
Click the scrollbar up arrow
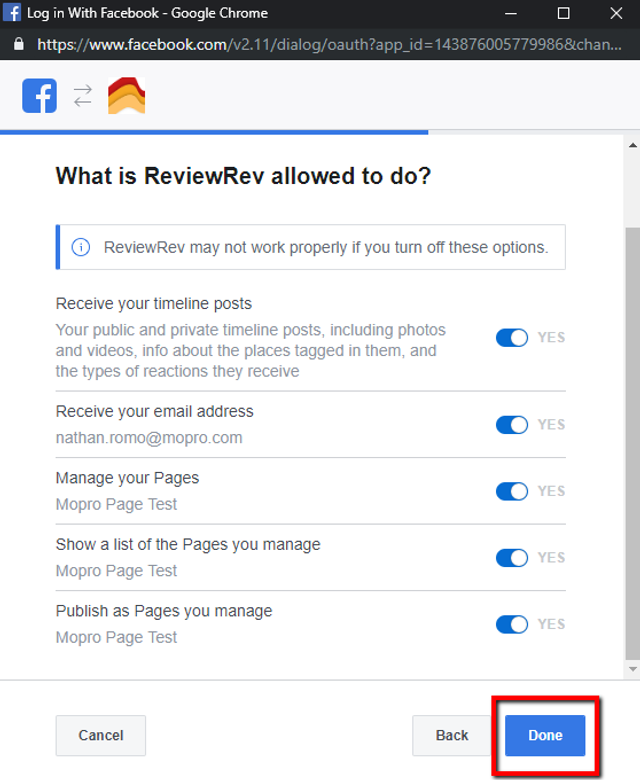pyautogui.click(x=633, y=146)
